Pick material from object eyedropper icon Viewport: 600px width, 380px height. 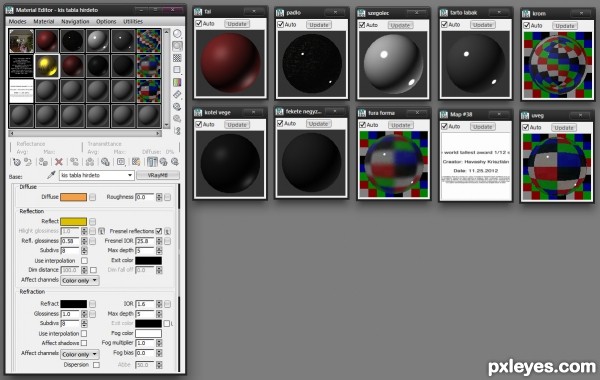coord(51,175)
